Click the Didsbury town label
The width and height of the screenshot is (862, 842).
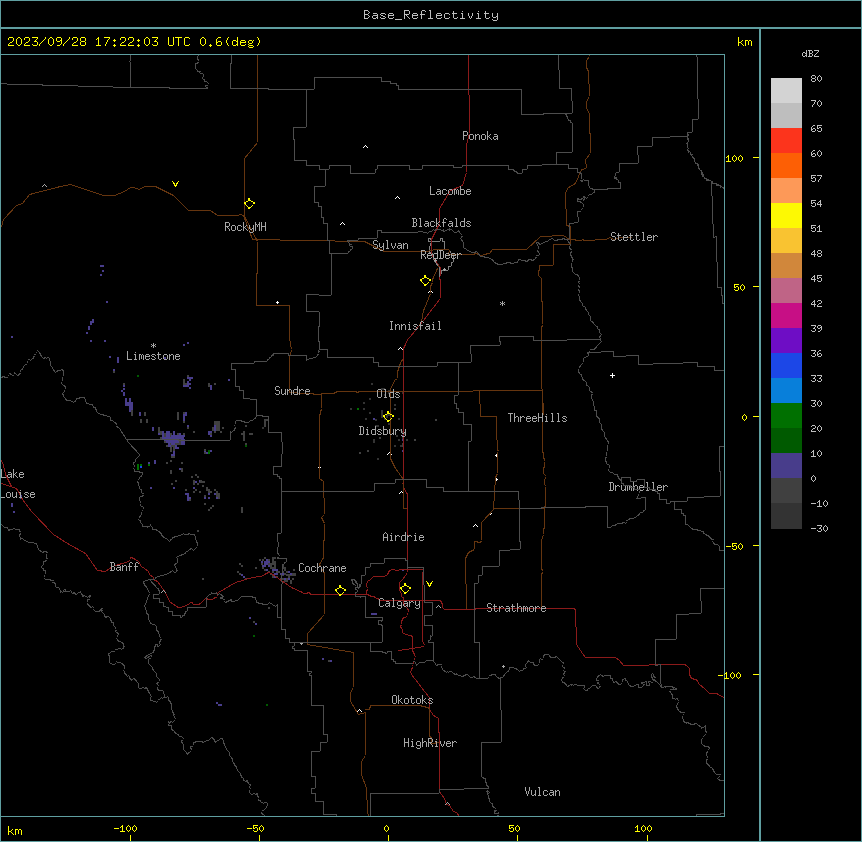(x=383, y=431)
